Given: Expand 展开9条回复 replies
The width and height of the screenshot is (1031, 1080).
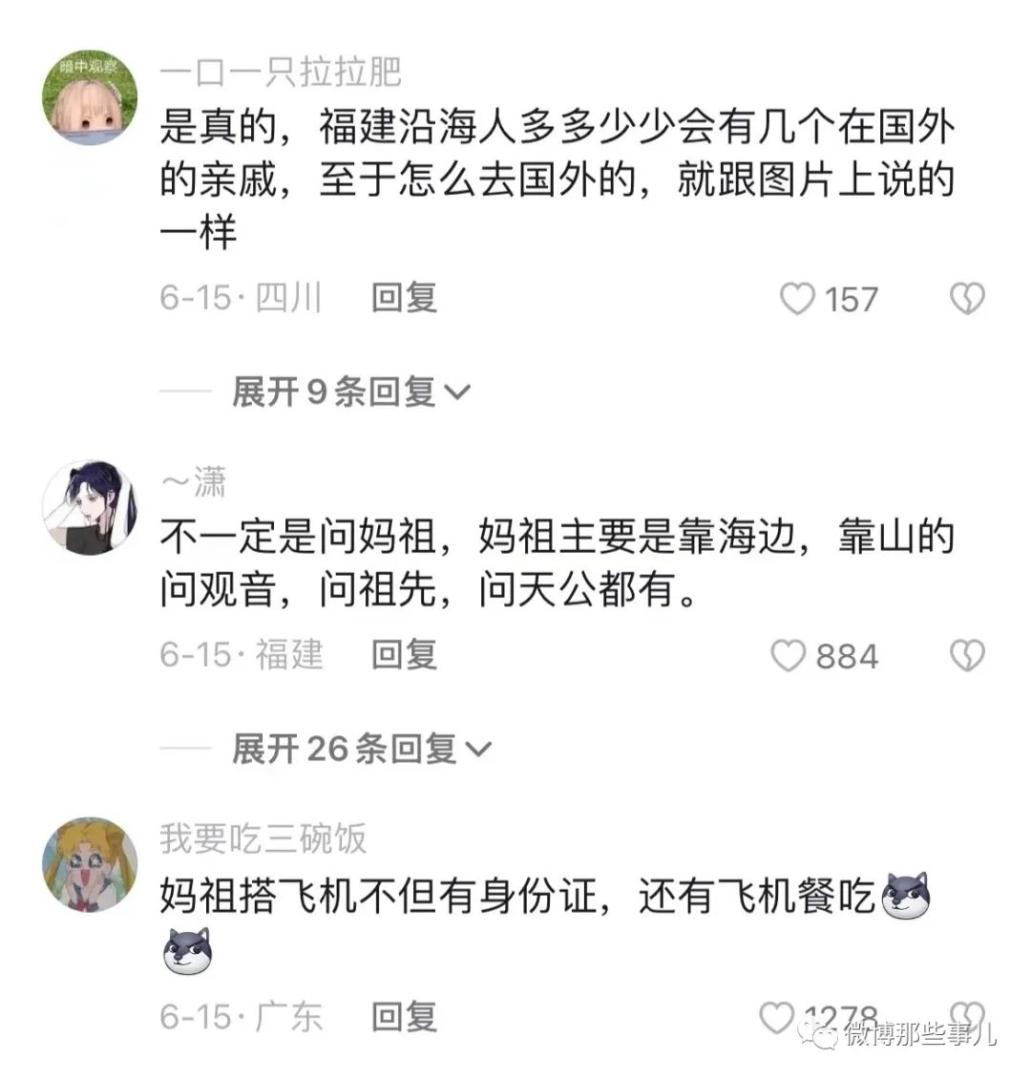Looking at the screenshot, I should coord(351,392).
